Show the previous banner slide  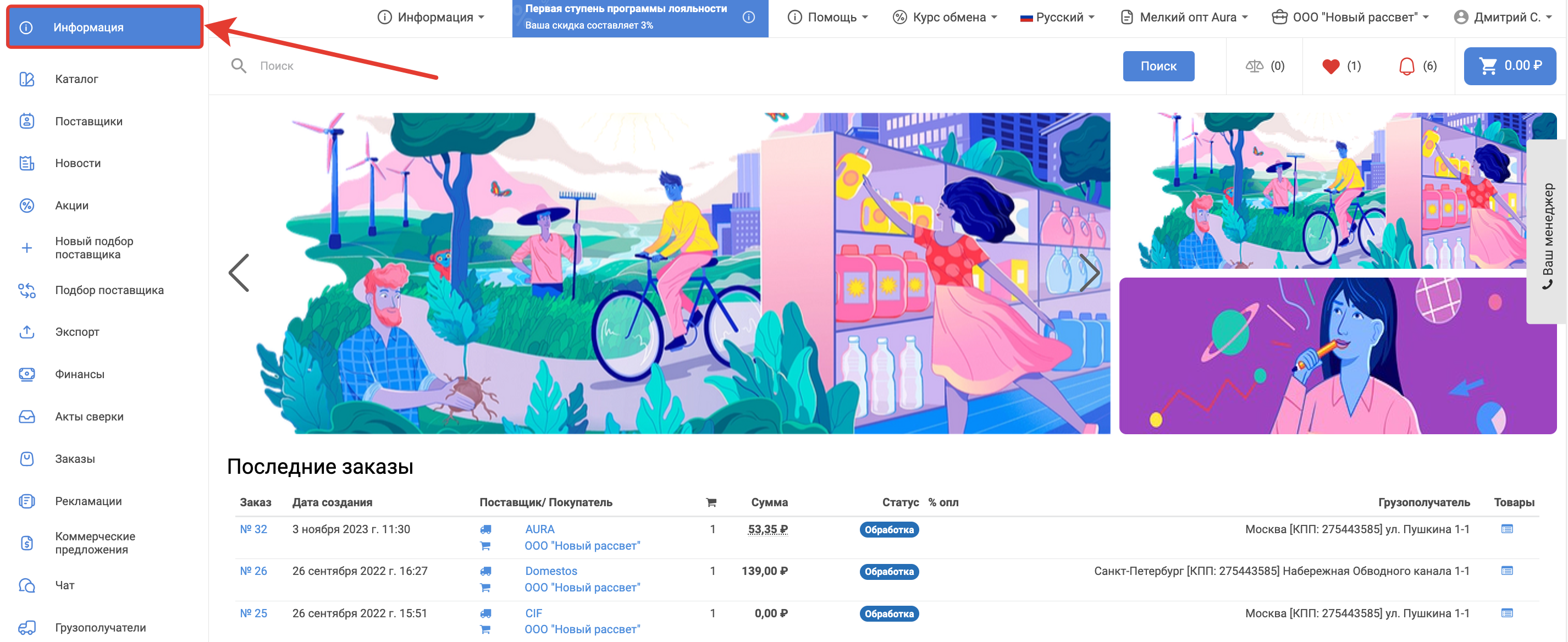(239, 273)
